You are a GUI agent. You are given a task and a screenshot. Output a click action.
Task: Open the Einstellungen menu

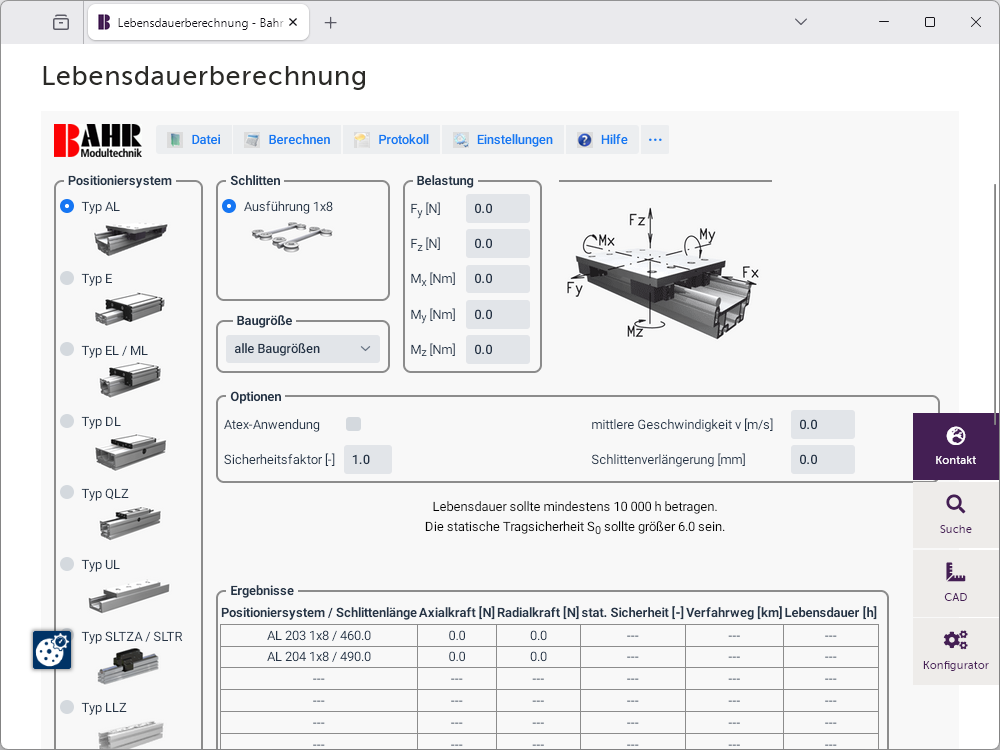(503, 140)
